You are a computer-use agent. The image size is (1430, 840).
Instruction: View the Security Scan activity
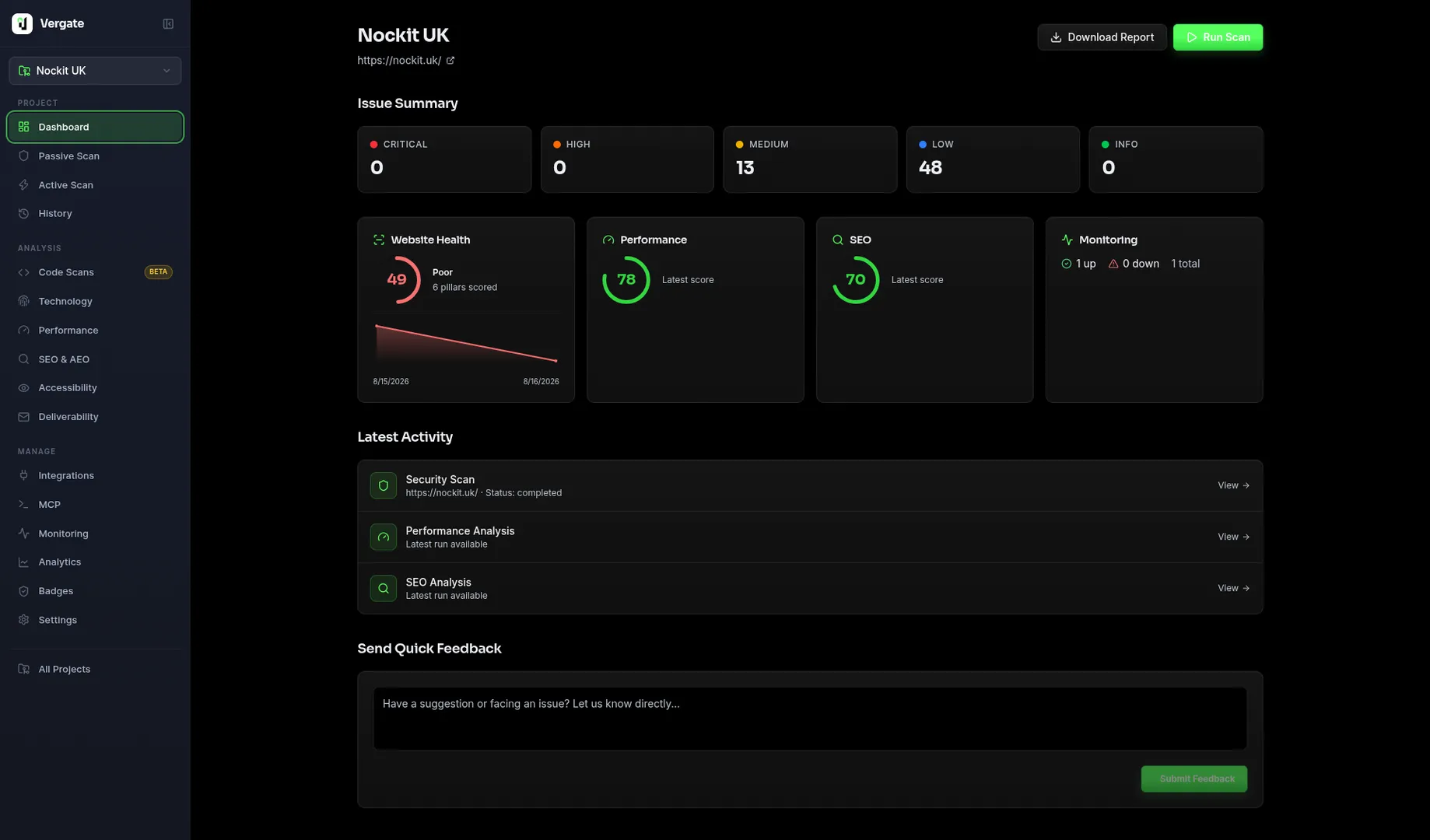coord(1233,485)
